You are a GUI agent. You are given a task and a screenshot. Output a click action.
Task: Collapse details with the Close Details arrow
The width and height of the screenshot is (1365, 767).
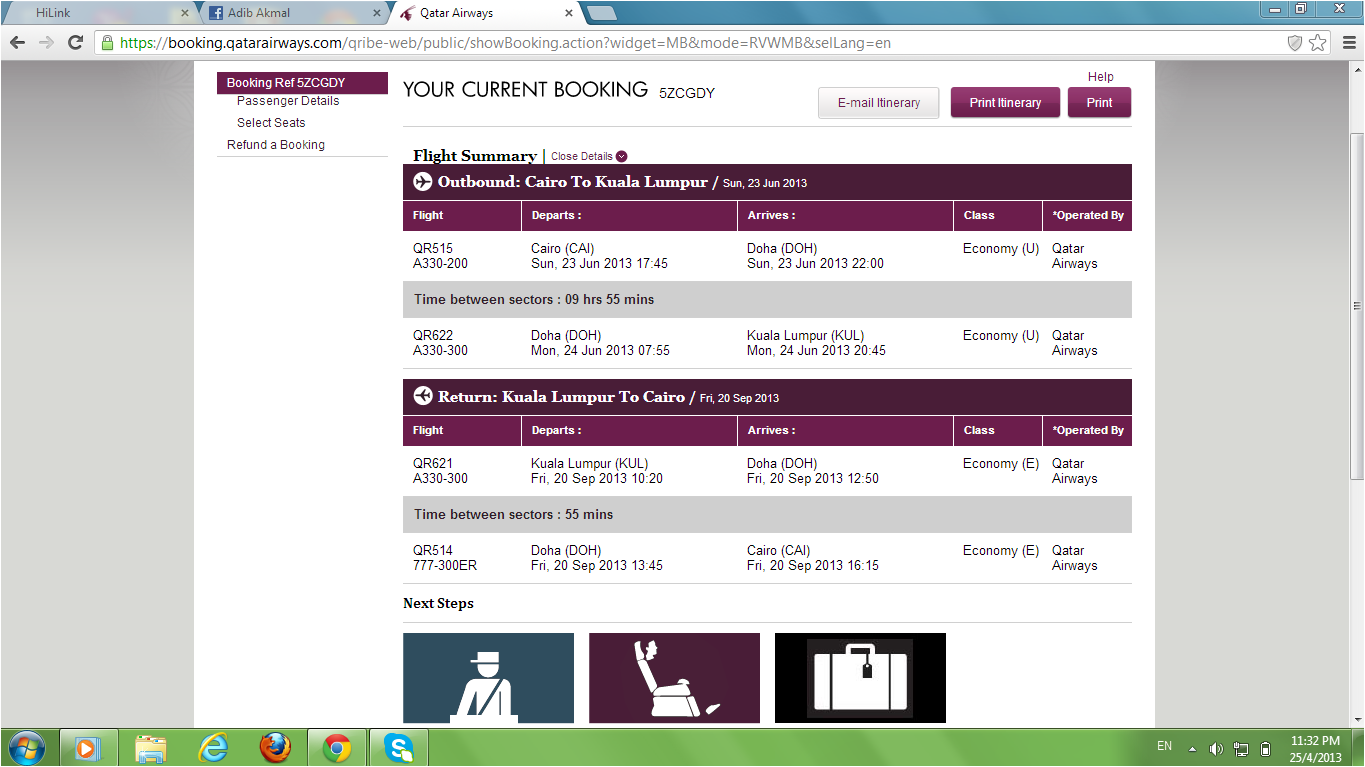[622, 156]
